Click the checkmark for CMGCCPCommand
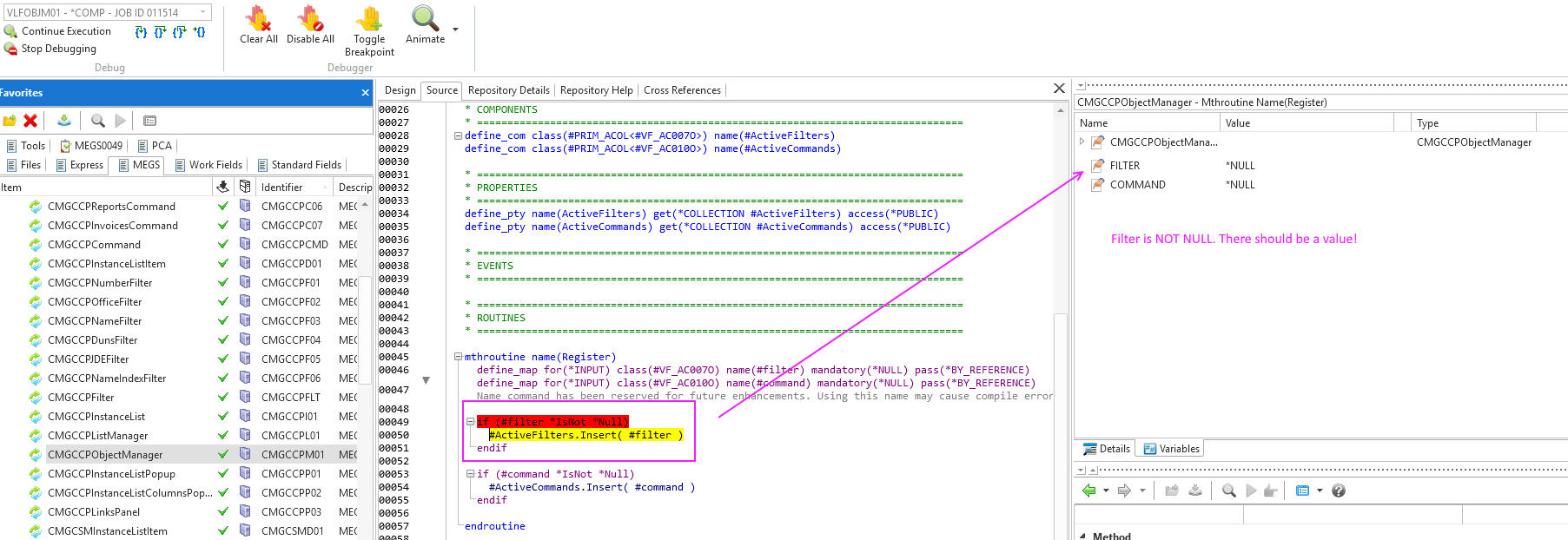The height and width of the screenshot is (540, 1568). [x=223, y=244]
